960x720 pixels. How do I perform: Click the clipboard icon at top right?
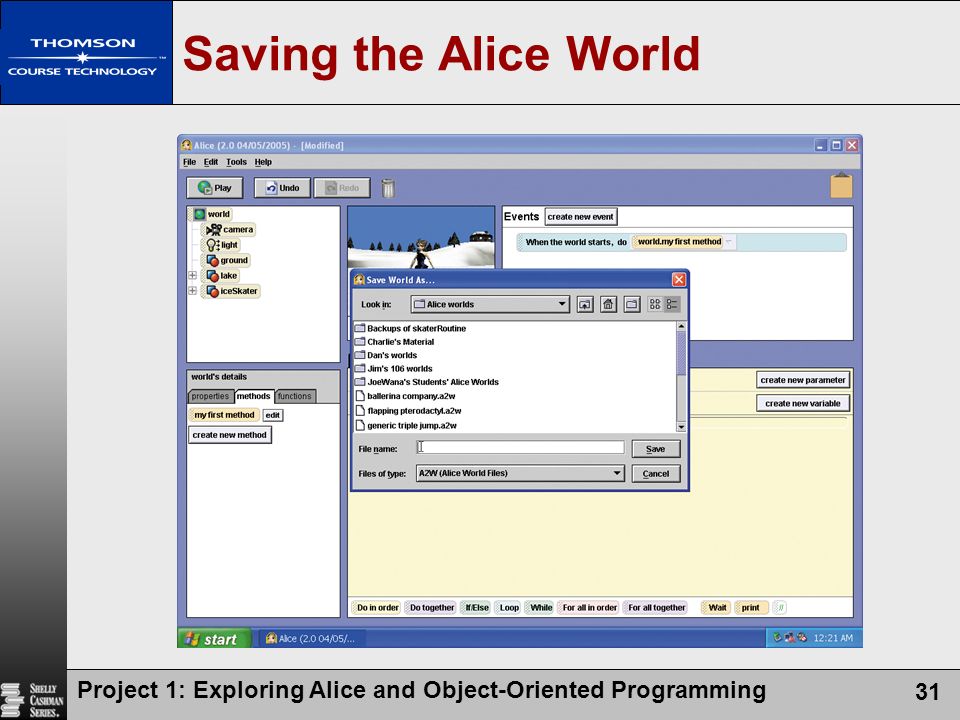tap(841, 186)
